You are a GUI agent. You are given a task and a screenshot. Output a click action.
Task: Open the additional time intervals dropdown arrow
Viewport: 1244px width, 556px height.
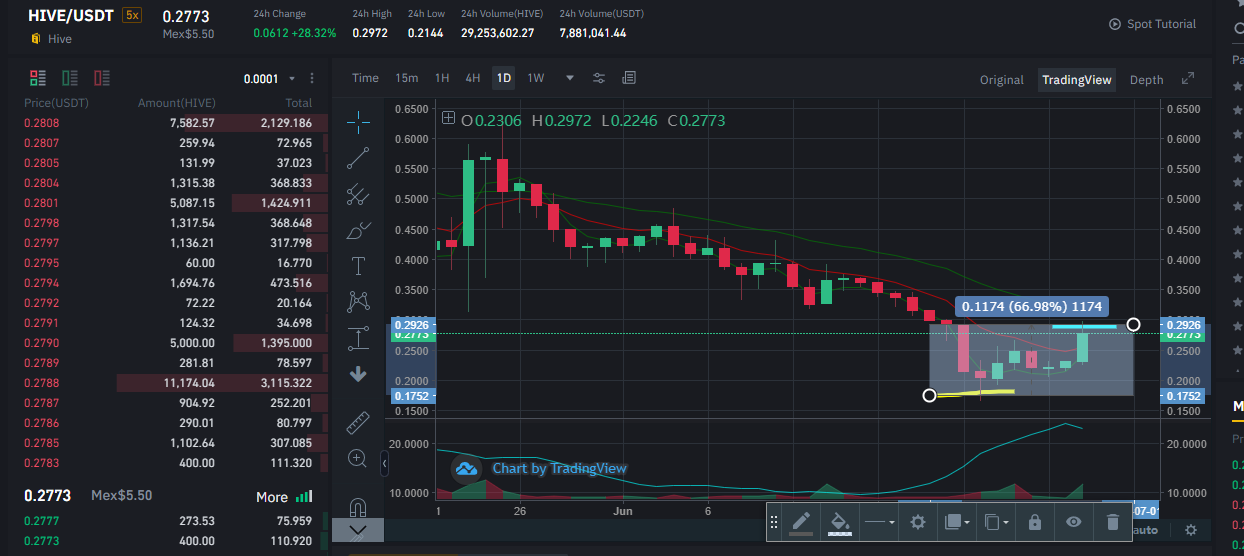570,78
